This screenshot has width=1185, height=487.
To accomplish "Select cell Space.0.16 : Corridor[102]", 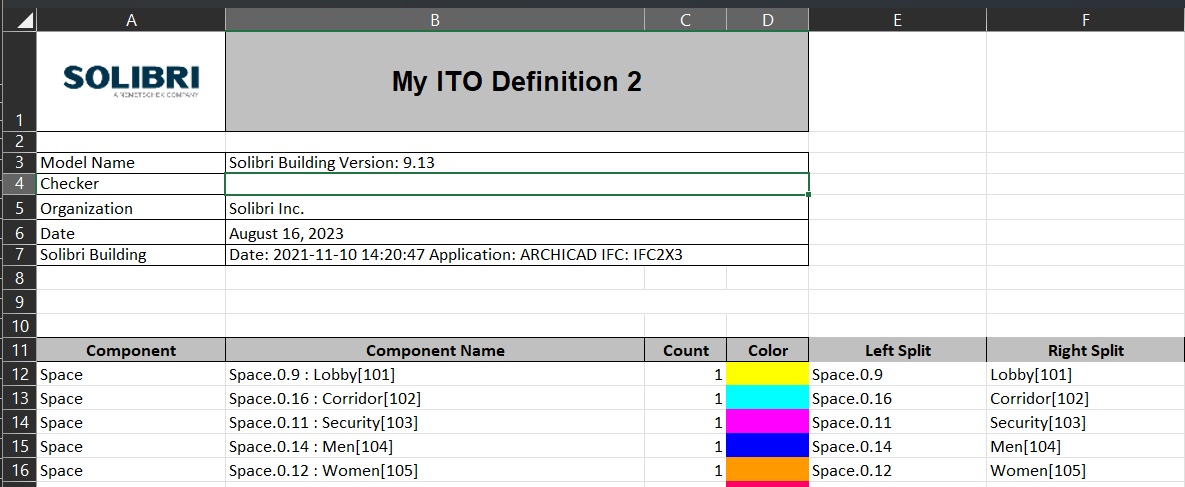I will [x=435, y=398].
